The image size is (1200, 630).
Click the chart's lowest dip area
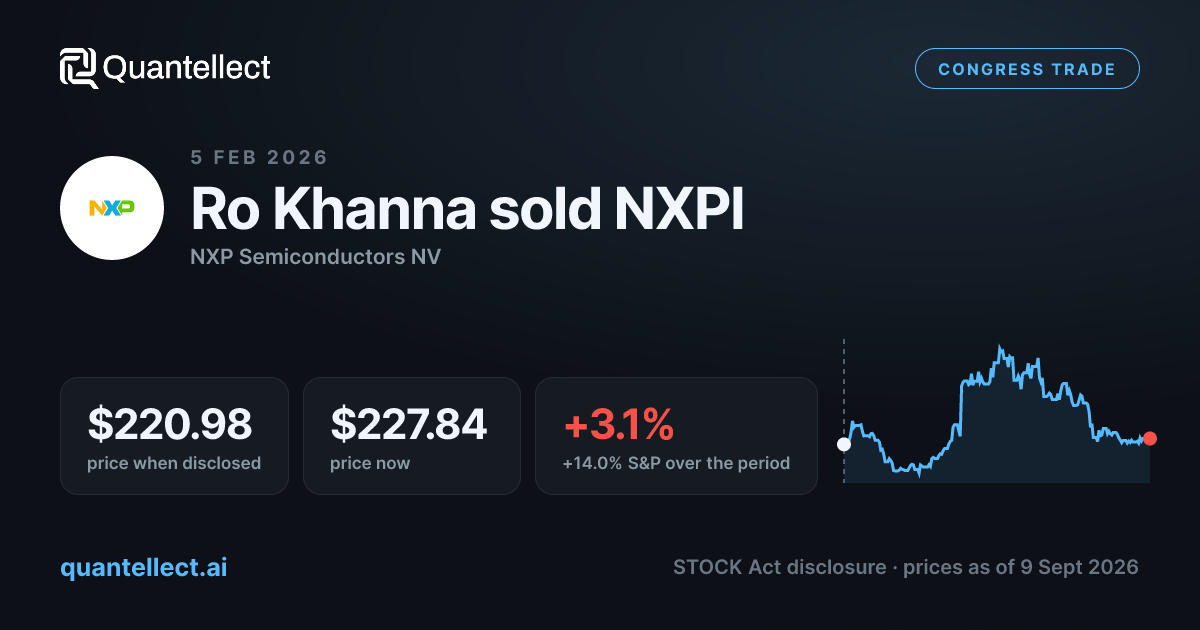[916, 472]
